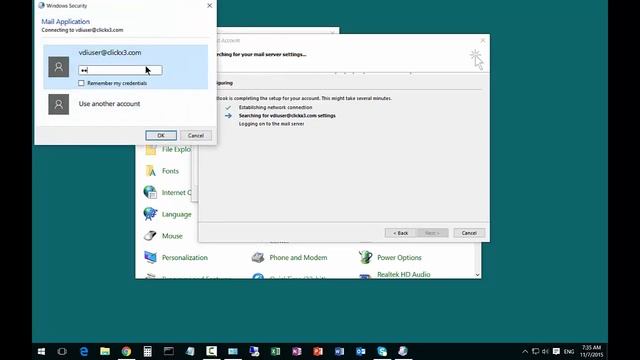Open the Windows Start menu
This screenshot has width=640, height=360.
(41, 351)
